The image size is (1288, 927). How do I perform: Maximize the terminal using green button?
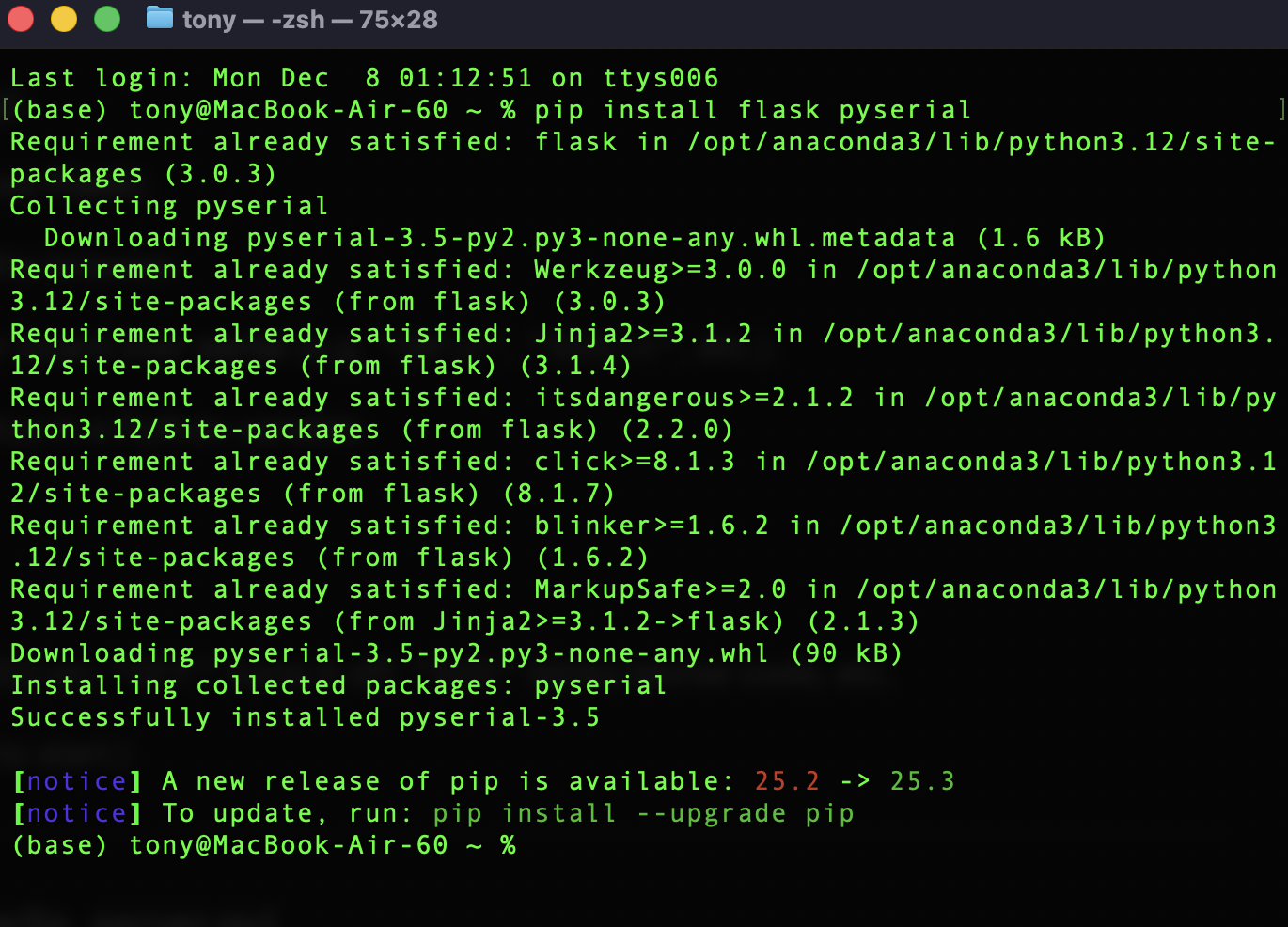tap(107, 19)
